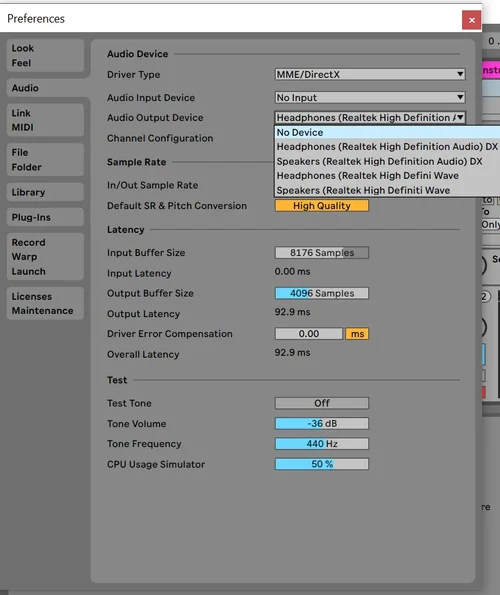
Task: Click the Output Latency 92.9 ms value
Action: (292, 312)
